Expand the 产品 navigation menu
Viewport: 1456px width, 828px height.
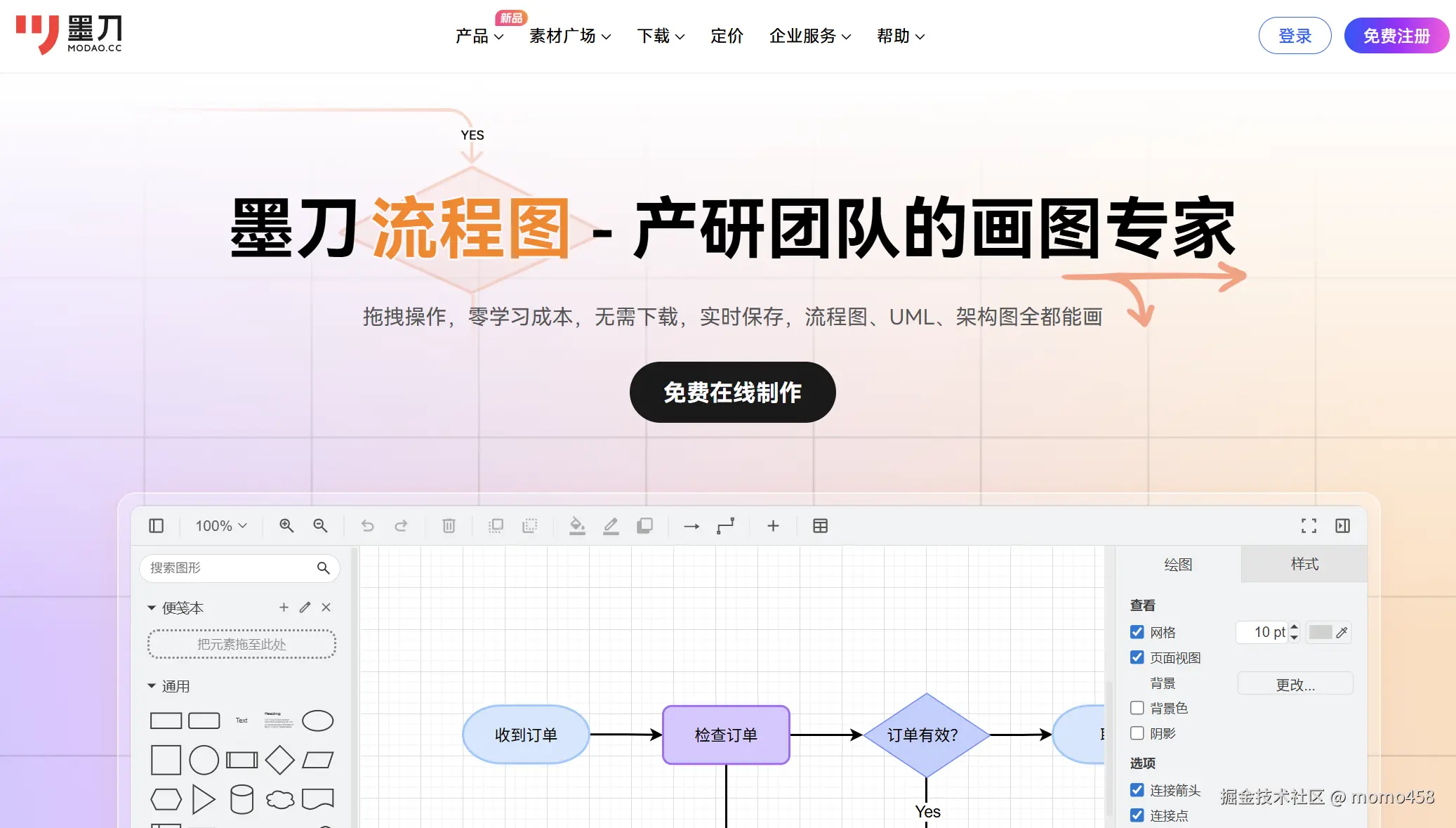click(x=479, y=36)
